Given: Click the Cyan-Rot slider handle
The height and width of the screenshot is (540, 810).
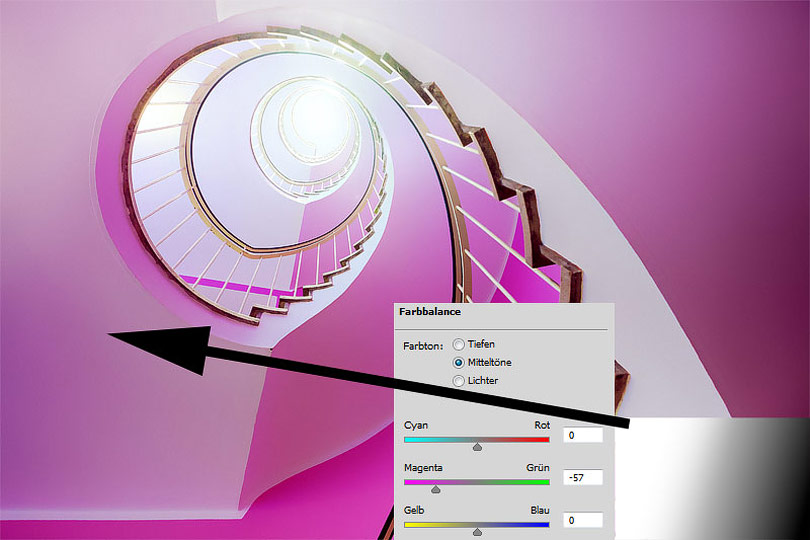Looking at the screenshot, I should coord(477,446).
